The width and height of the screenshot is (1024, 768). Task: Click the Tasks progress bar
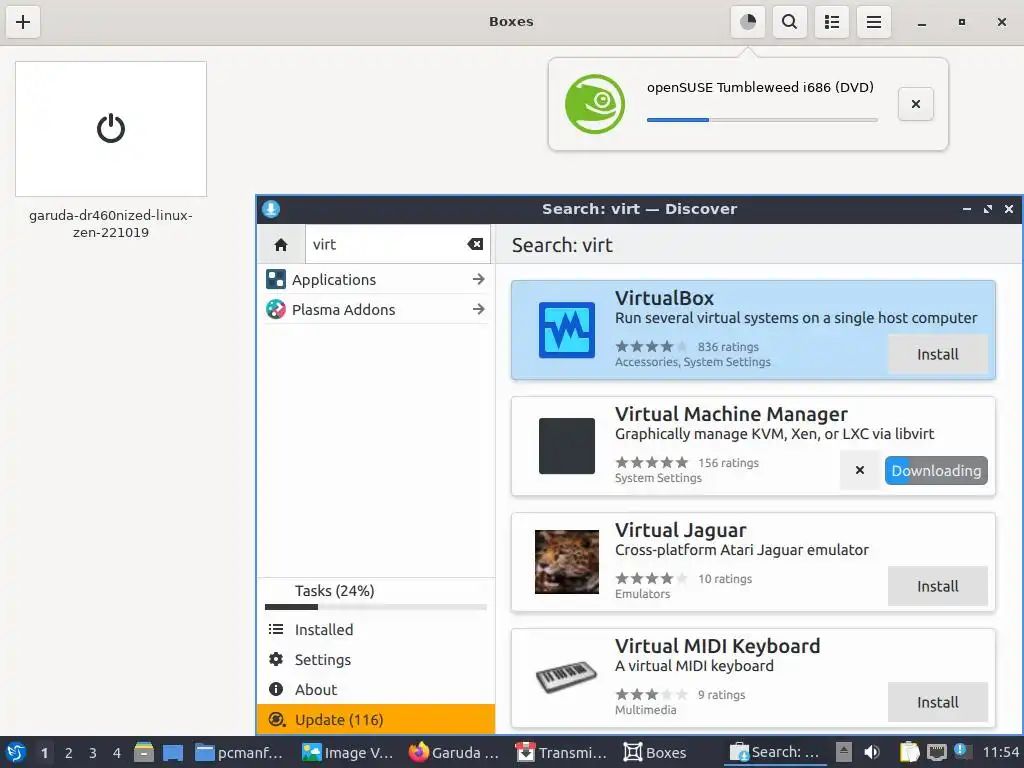[376, 607]
